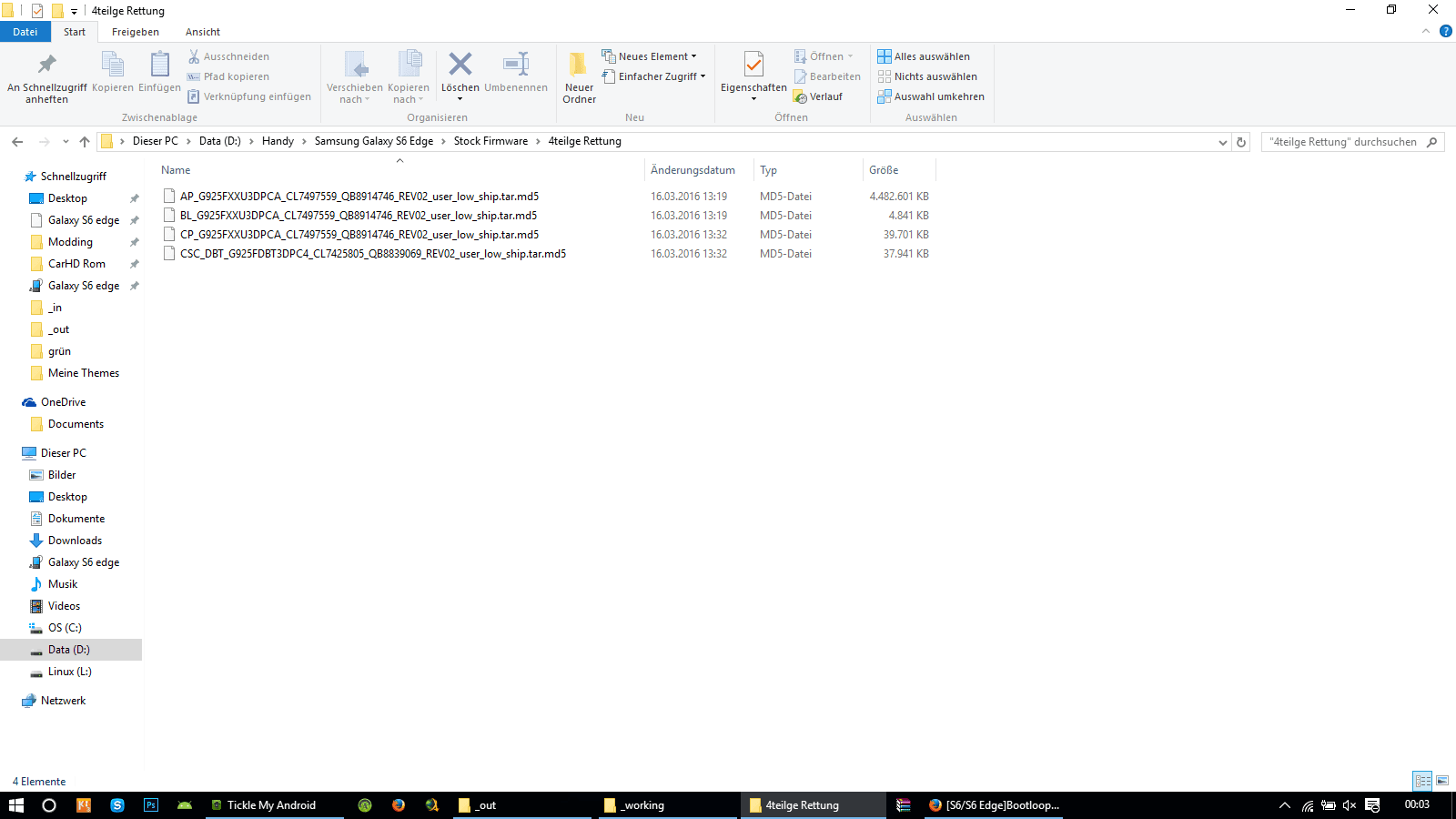Open the Firefox Bootloop taskbar window
Screen dimensions: 1456x819
pyautogui.click(x=993, y=805)
